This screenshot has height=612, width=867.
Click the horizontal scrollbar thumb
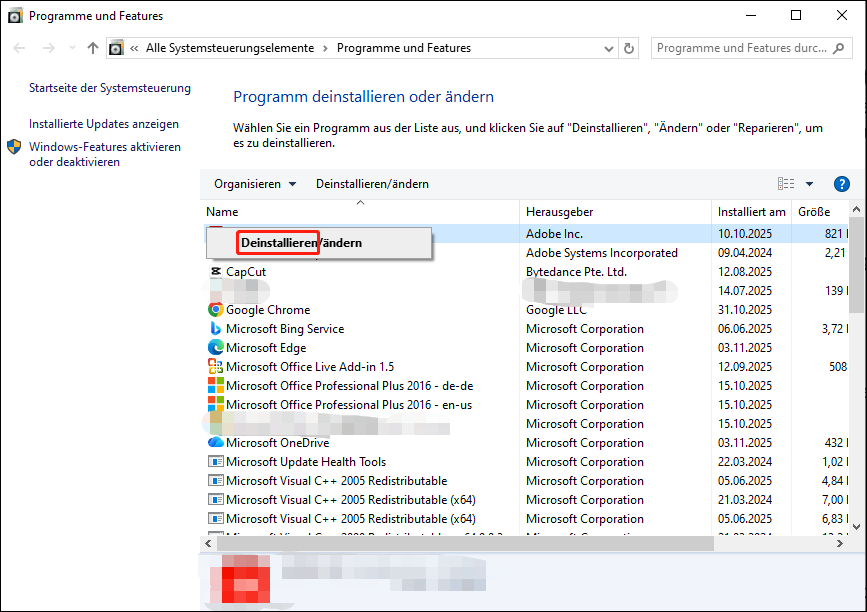coord(465,543)
